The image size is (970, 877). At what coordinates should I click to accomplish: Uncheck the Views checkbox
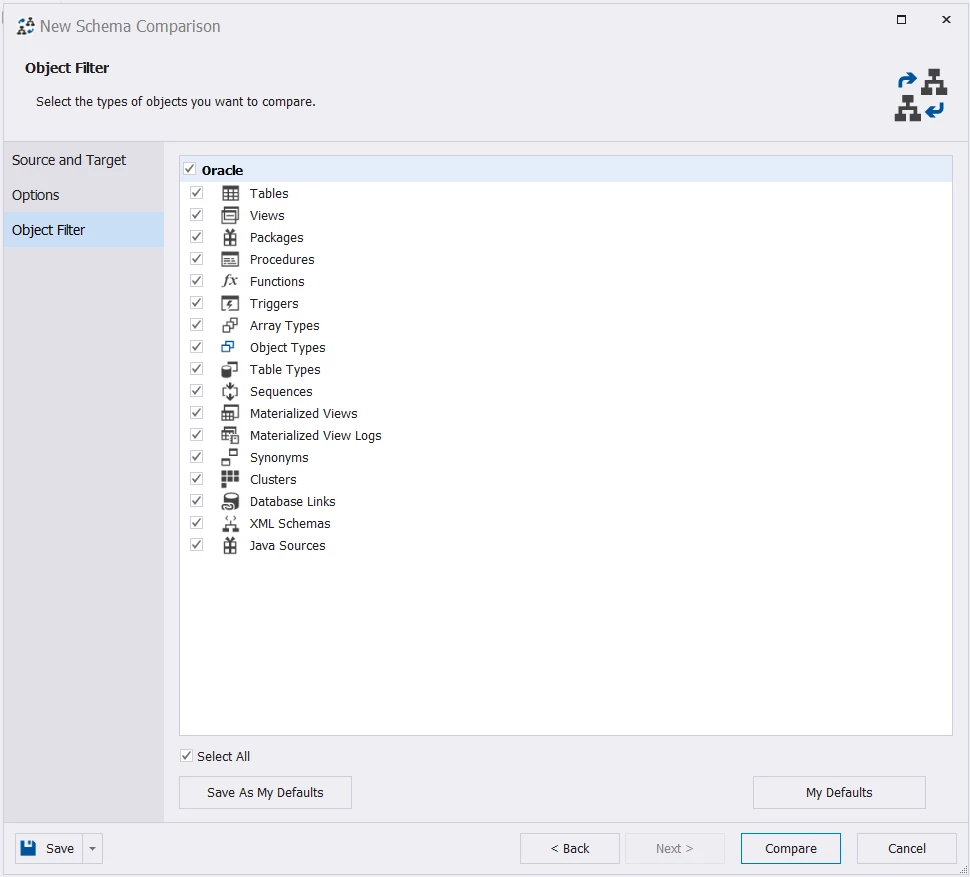coord(197,215)
